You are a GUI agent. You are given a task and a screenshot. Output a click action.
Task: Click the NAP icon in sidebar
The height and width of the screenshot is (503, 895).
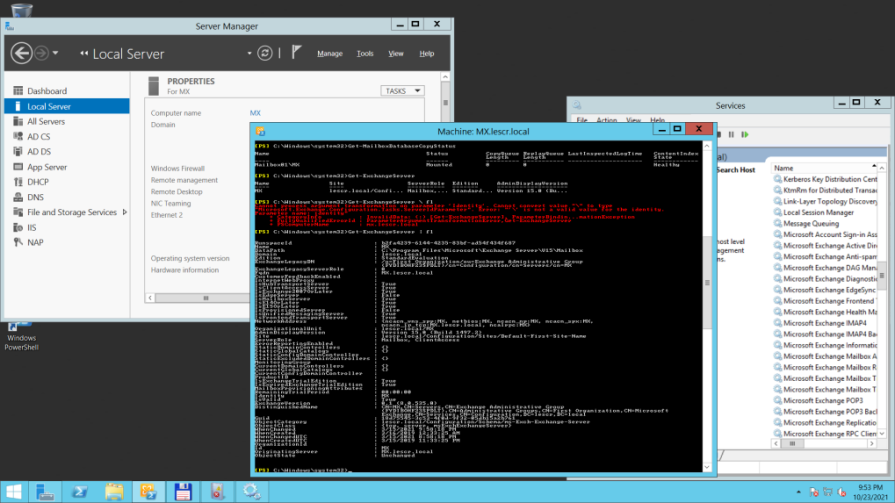click(18, 242)
